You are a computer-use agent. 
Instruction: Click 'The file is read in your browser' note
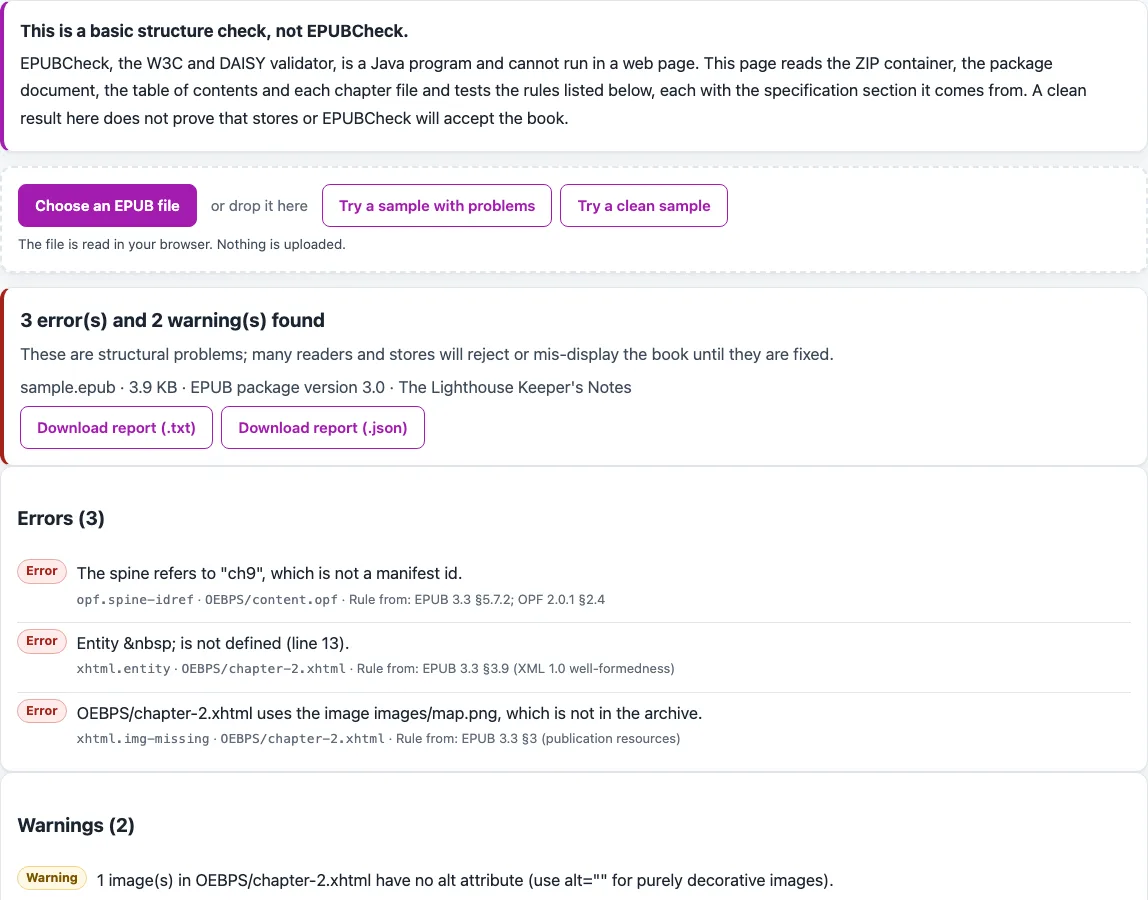click(x=182, y=245)
